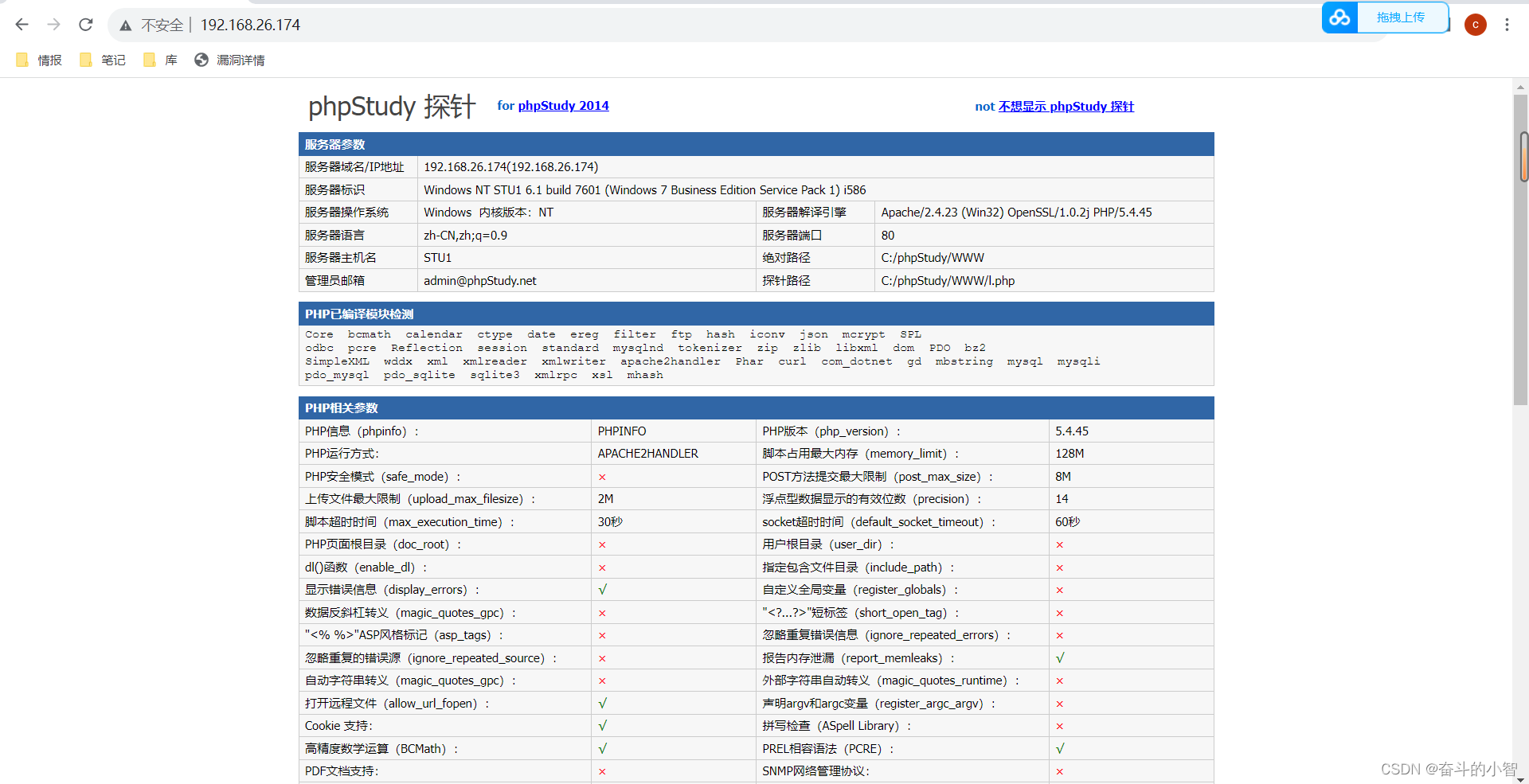
Task: Click the register_globals red cross mark
Action: (1060, 591)
